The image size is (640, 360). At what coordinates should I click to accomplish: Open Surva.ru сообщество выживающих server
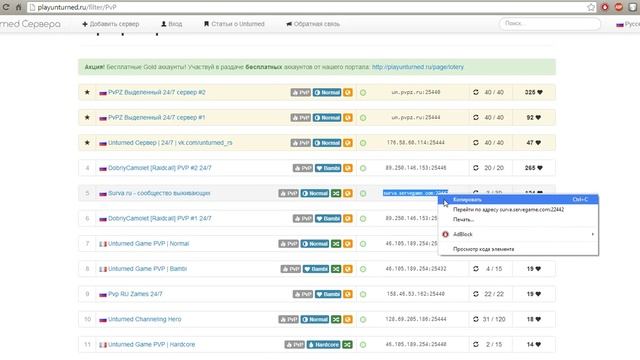pos(159,193)
